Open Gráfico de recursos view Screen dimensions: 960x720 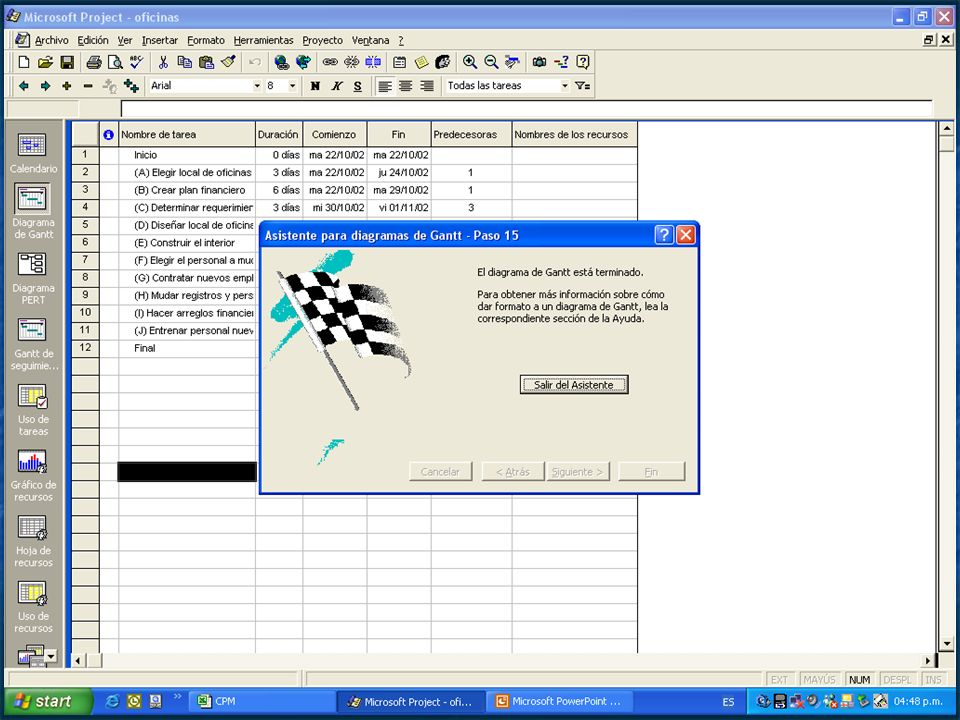pyautogui.click(x=33, y=476)
